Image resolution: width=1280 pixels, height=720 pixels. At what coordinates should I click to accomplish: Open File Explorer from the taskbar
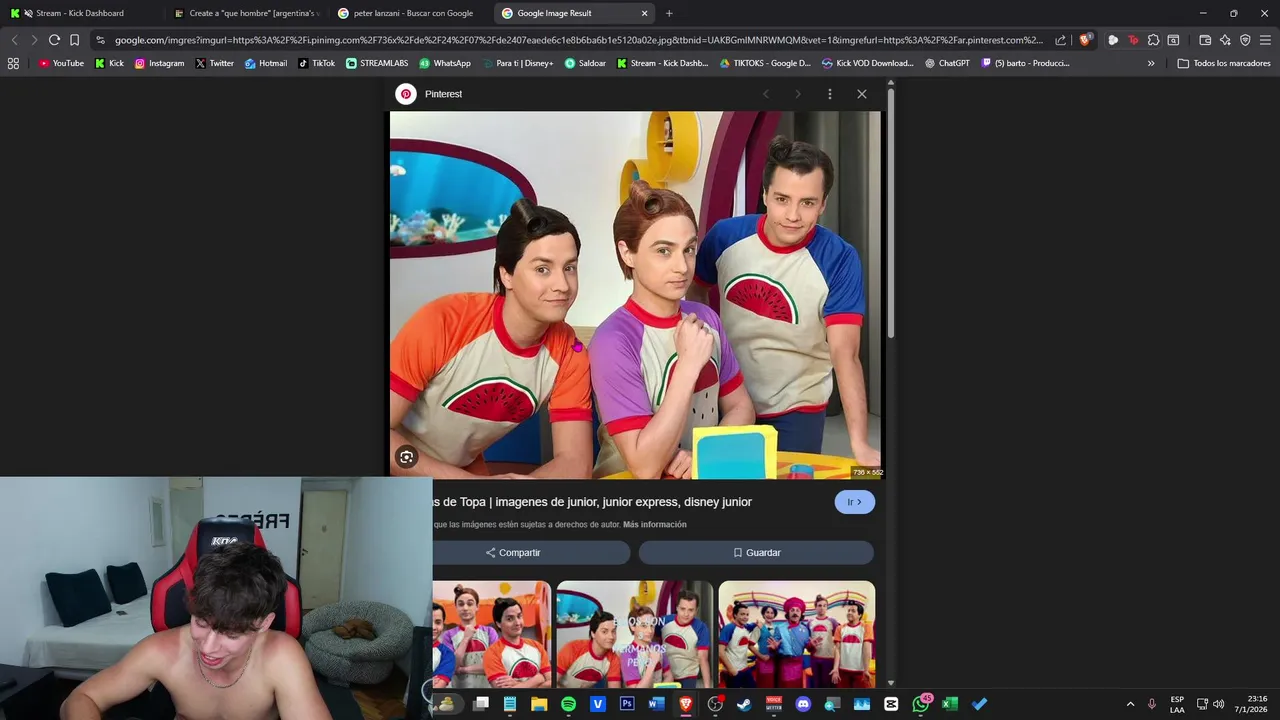(x=539, y=704)
